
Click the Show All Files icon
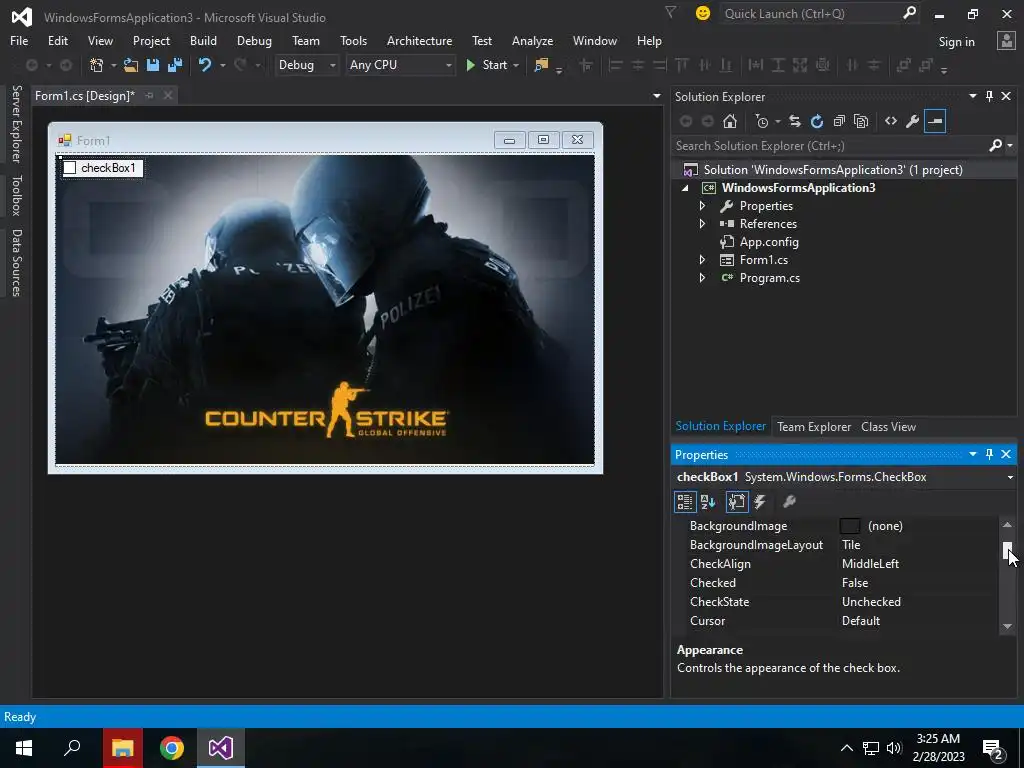[x=861, y=121]
